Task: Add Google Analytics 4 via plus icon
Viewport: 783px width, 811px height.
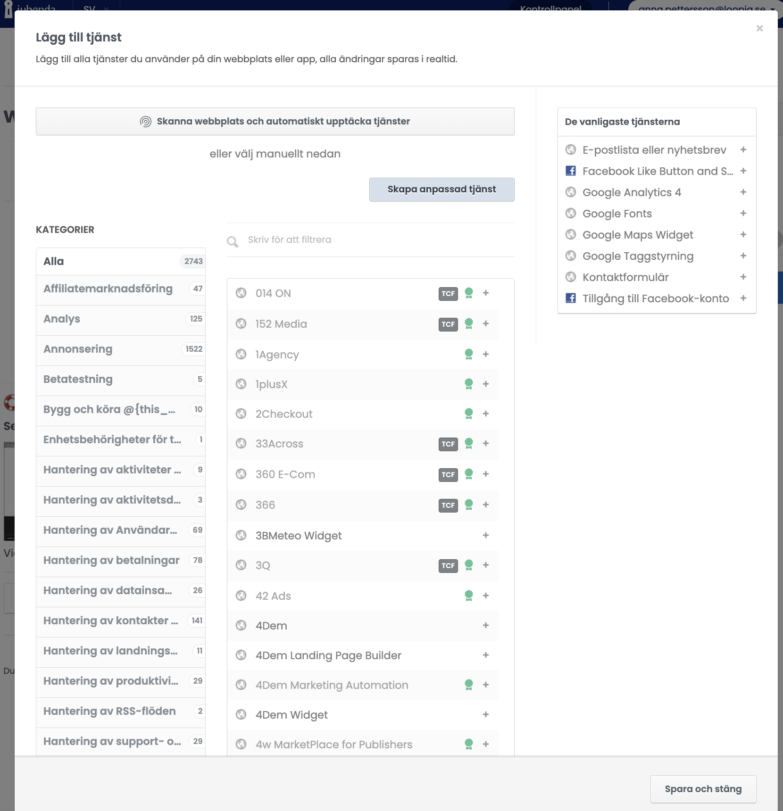Action: point(743,192)
